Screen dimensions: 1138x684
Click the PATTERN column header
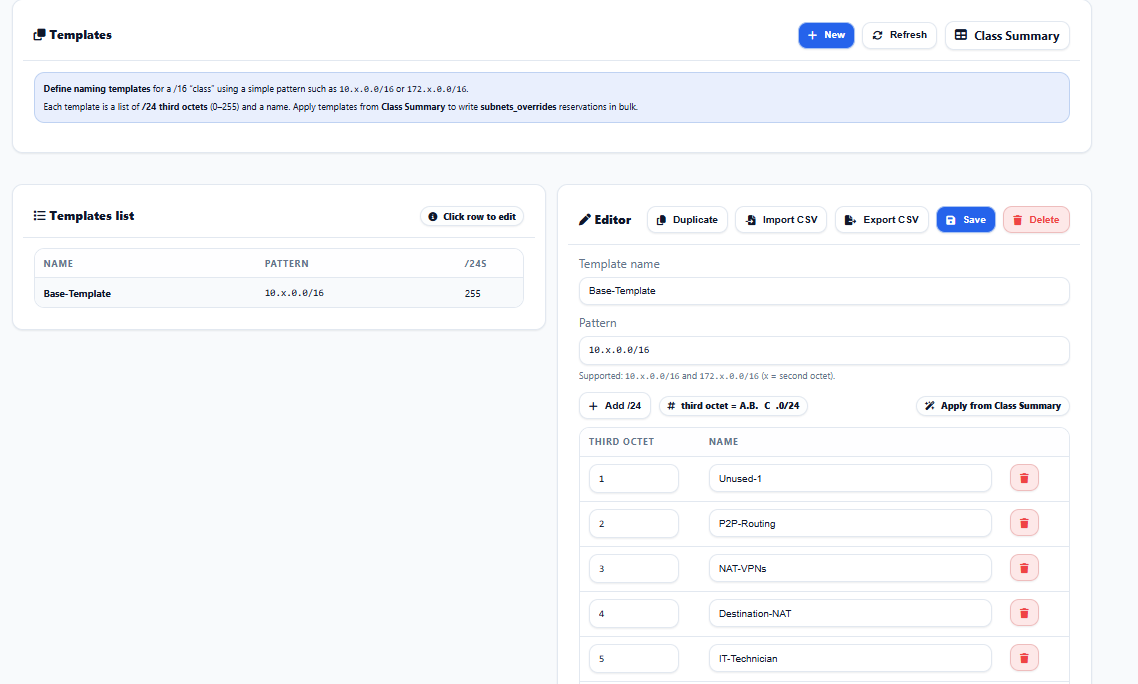(x=287, y=264)
